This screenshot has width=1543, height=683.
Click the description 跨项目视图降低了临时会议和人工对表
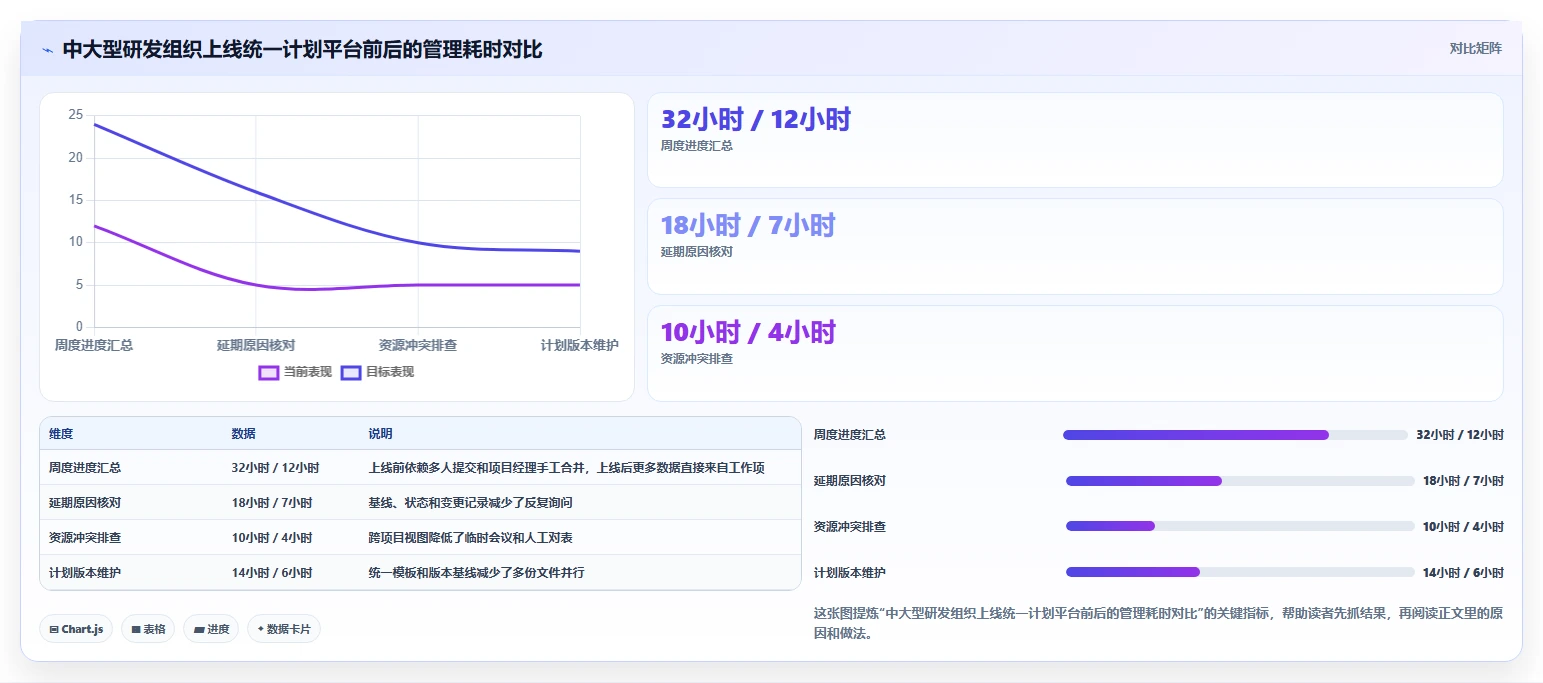pyautogui.click(x=470, y=537)
